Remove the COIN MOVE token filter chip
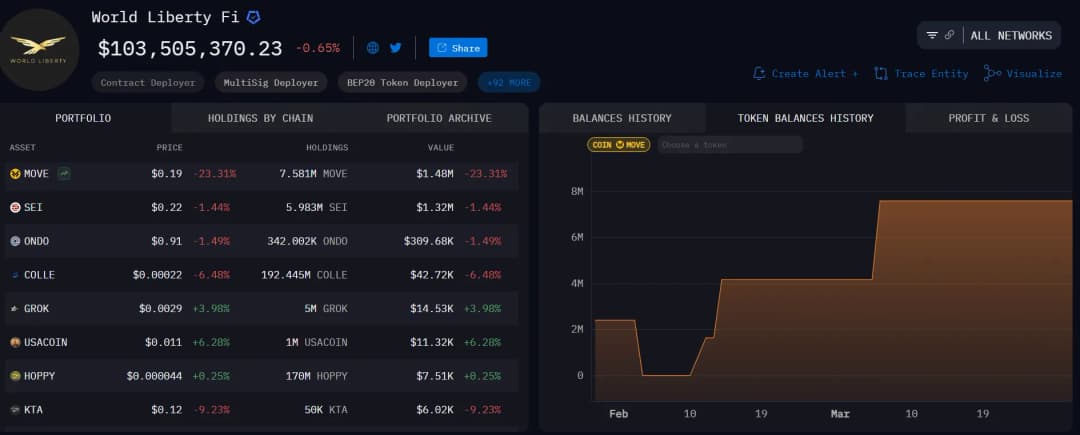The width and height of the screenshot is (1080, 435). [618, 145]
